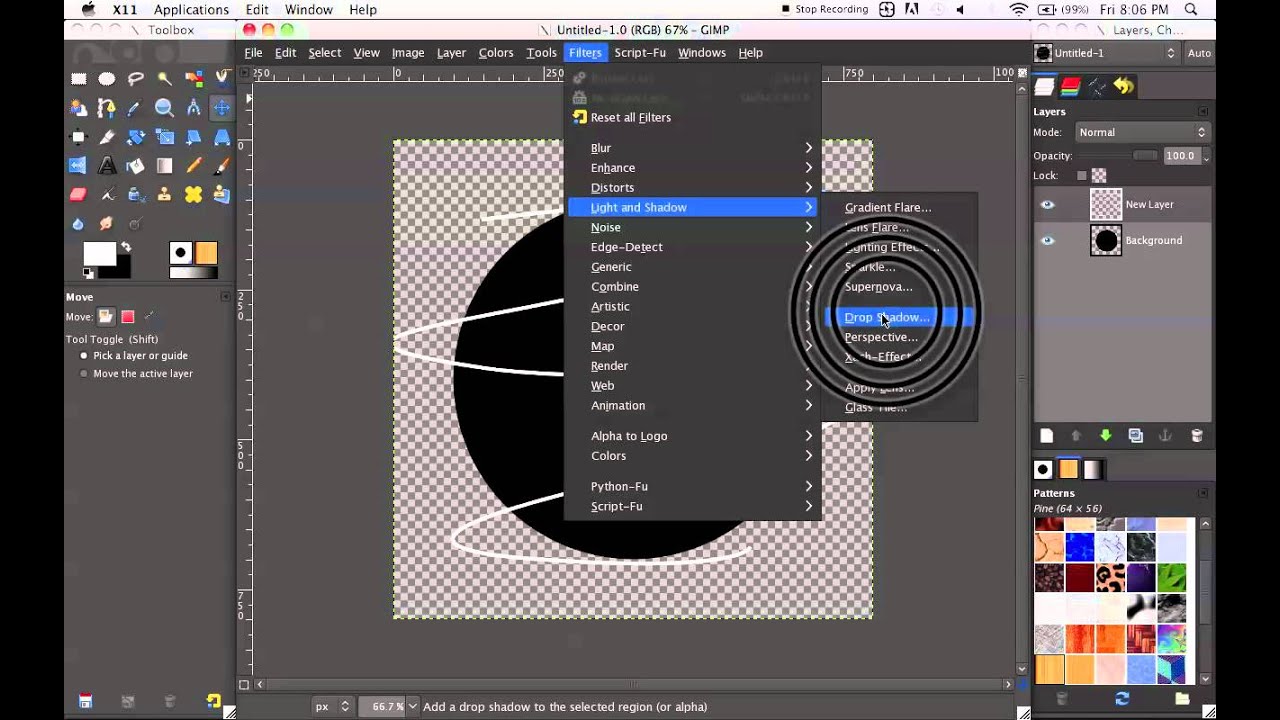The width and height of the screenshot is (1280, 720).
Task: Select the Bucket Fill tool
Action: click(136, 166)
